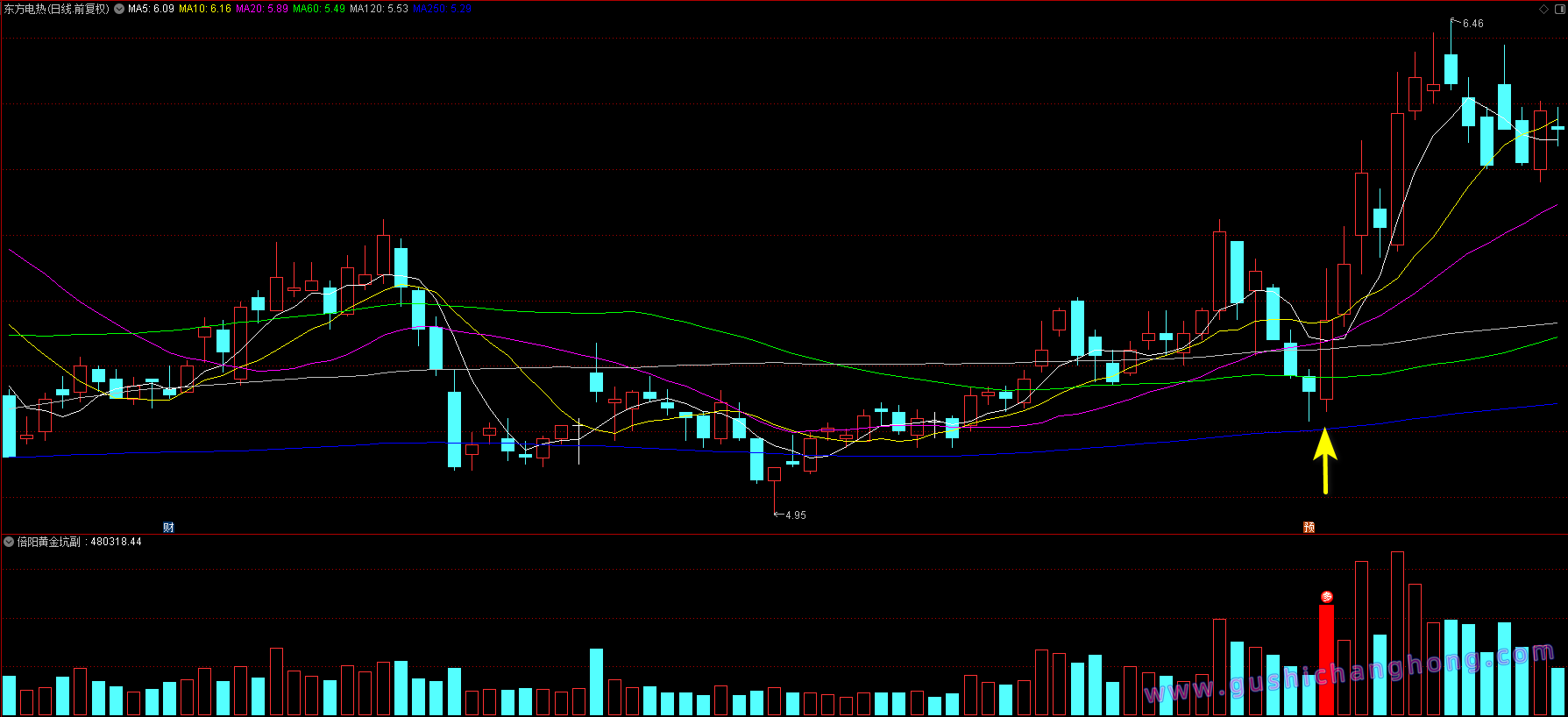Click the diamond icon at top right
Viewport: 1568px width, 717px height.
coord(1544,9)
